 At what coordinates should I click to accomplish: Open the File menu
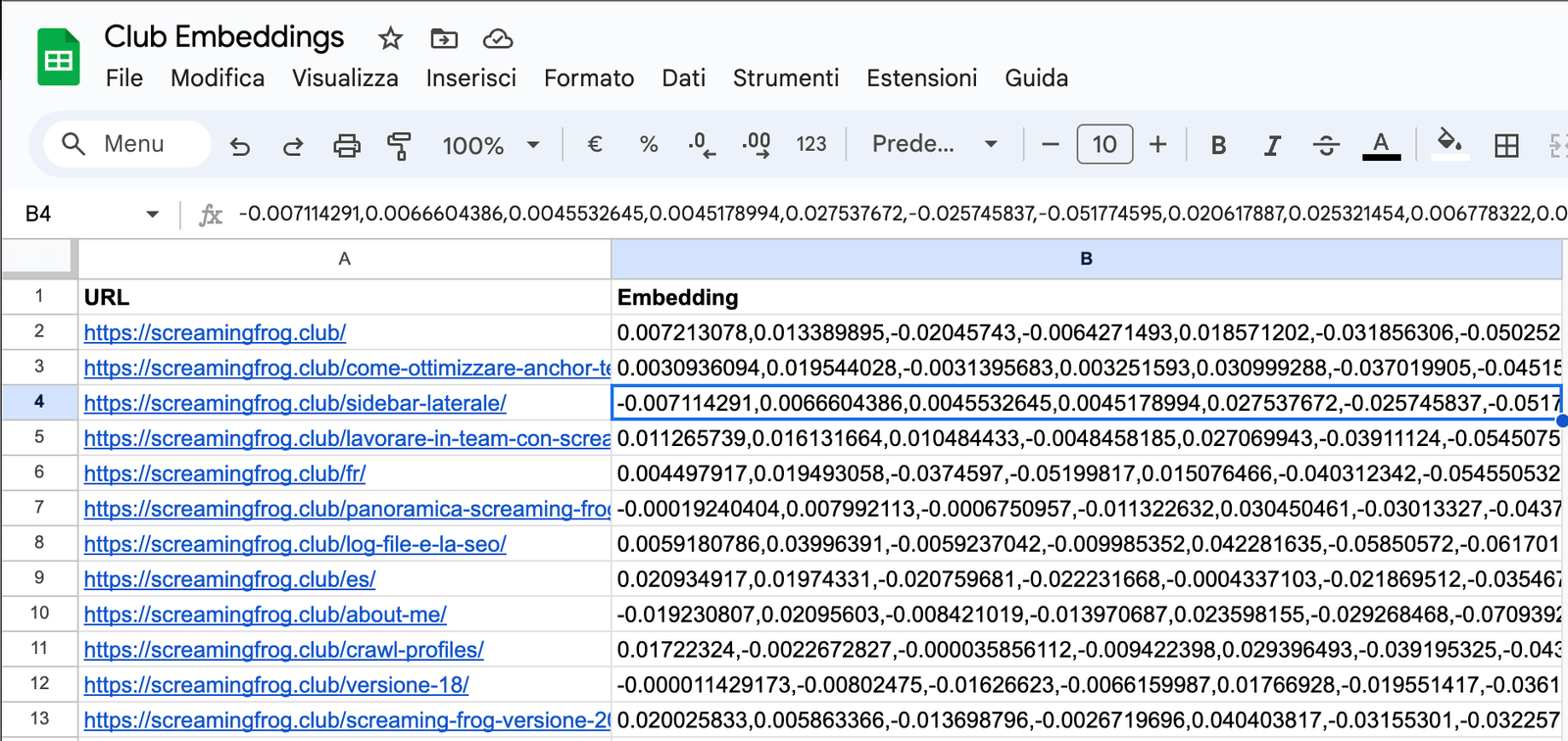tap(124, 78)
